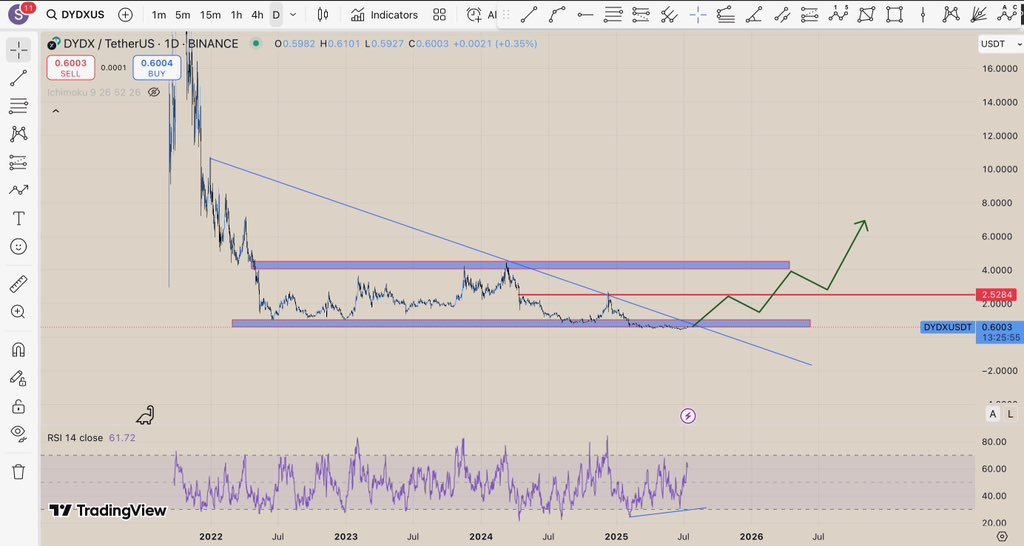Open the layout templates grid icon

coord(439,15)
